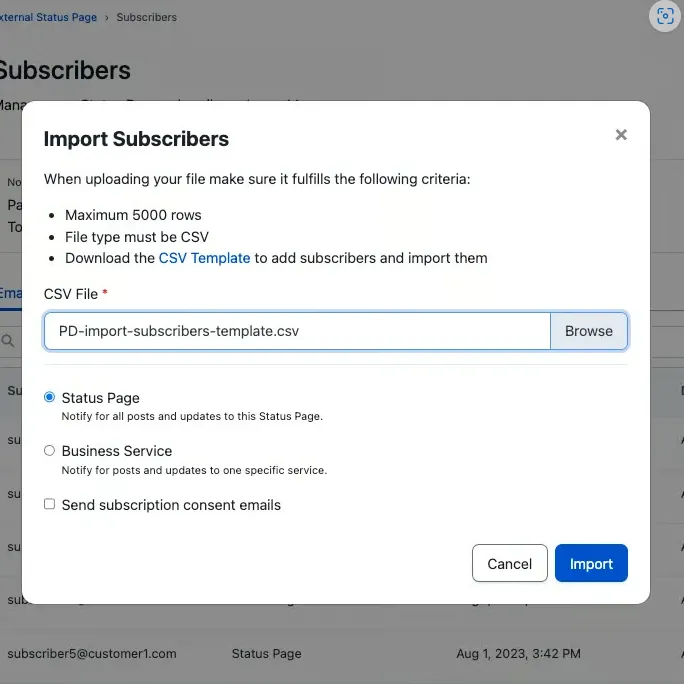The height and width of the screenshot is (684, 684).
Task: Select the Status Page radio option
Action: coord(50,398)
